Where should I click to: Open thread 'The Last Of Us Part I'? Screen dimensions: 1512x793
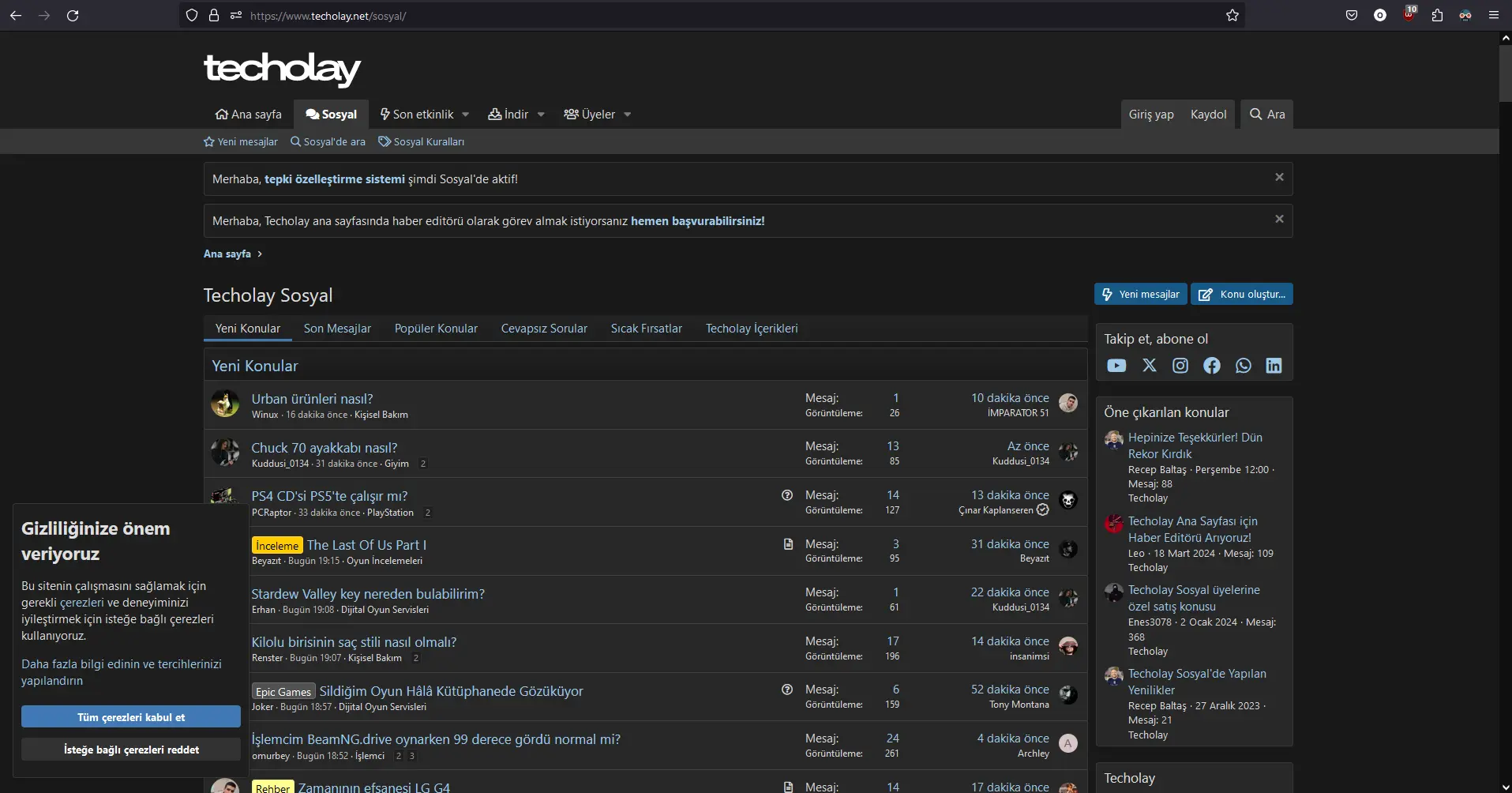[x=366, y=545]
